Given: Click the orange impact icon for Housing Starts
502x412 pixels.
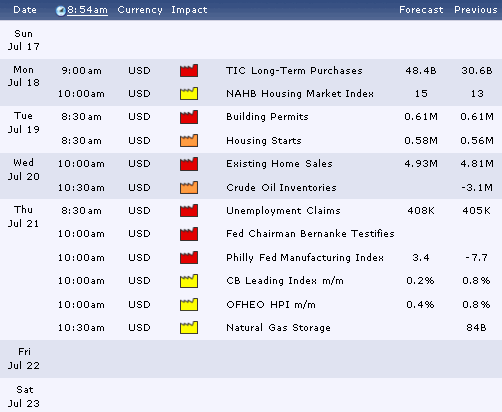Looking at the screenshot, I should coord(189,141).
